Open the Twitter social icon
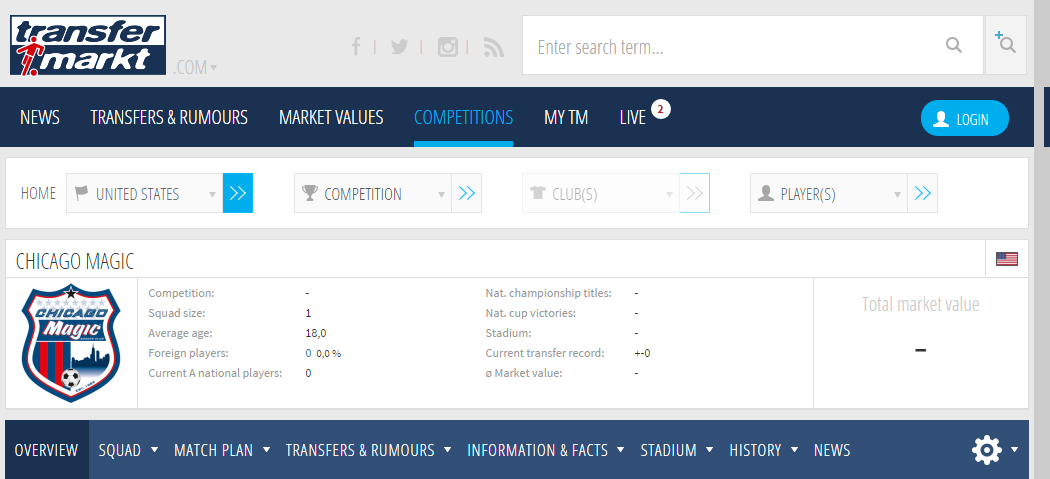 pyautogui.click(x=400, y=47)
